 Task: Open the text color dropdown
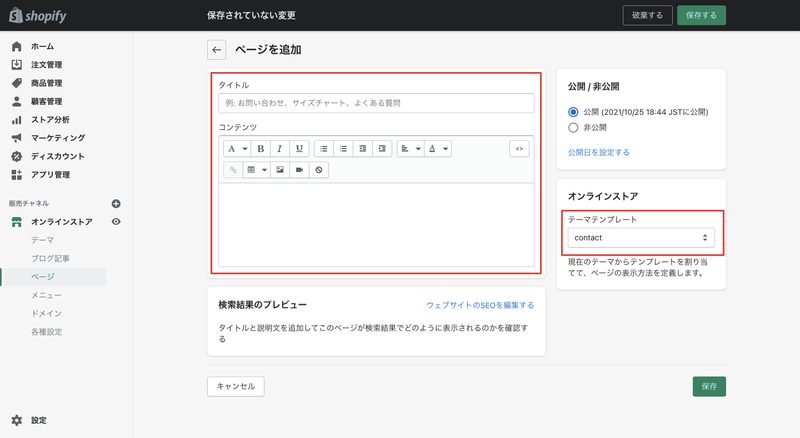[438, 149]
